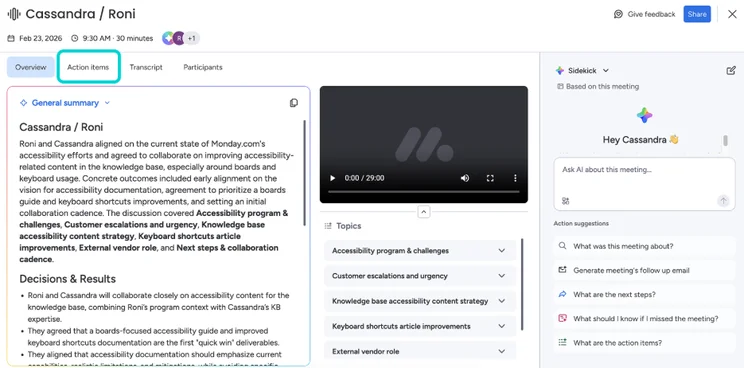Viewport: 744px width, 368px height.
Task: Click the audio waveform icon beside the title
Action: [x=14, y=14]
